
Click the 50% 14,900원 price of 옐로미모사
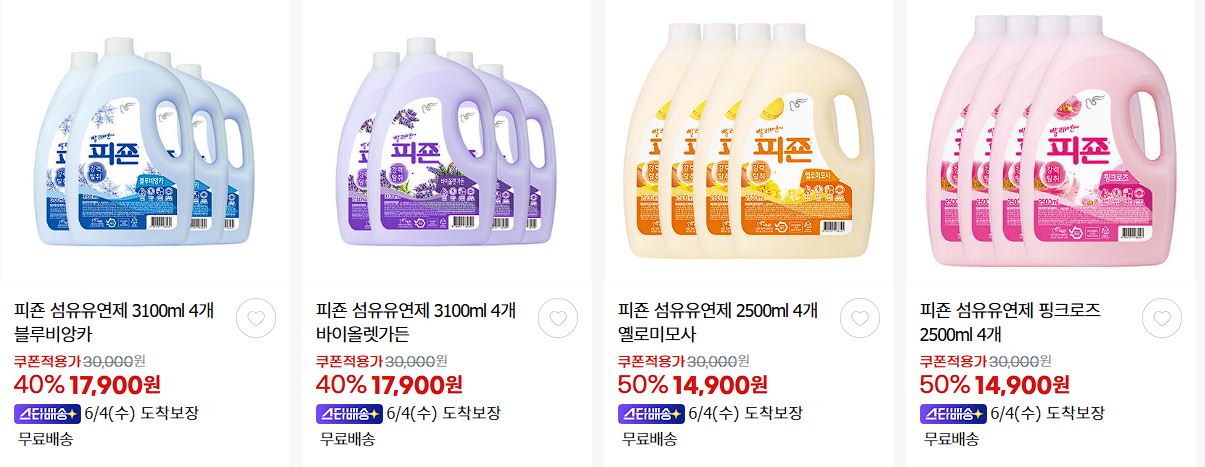pos(692,384)
